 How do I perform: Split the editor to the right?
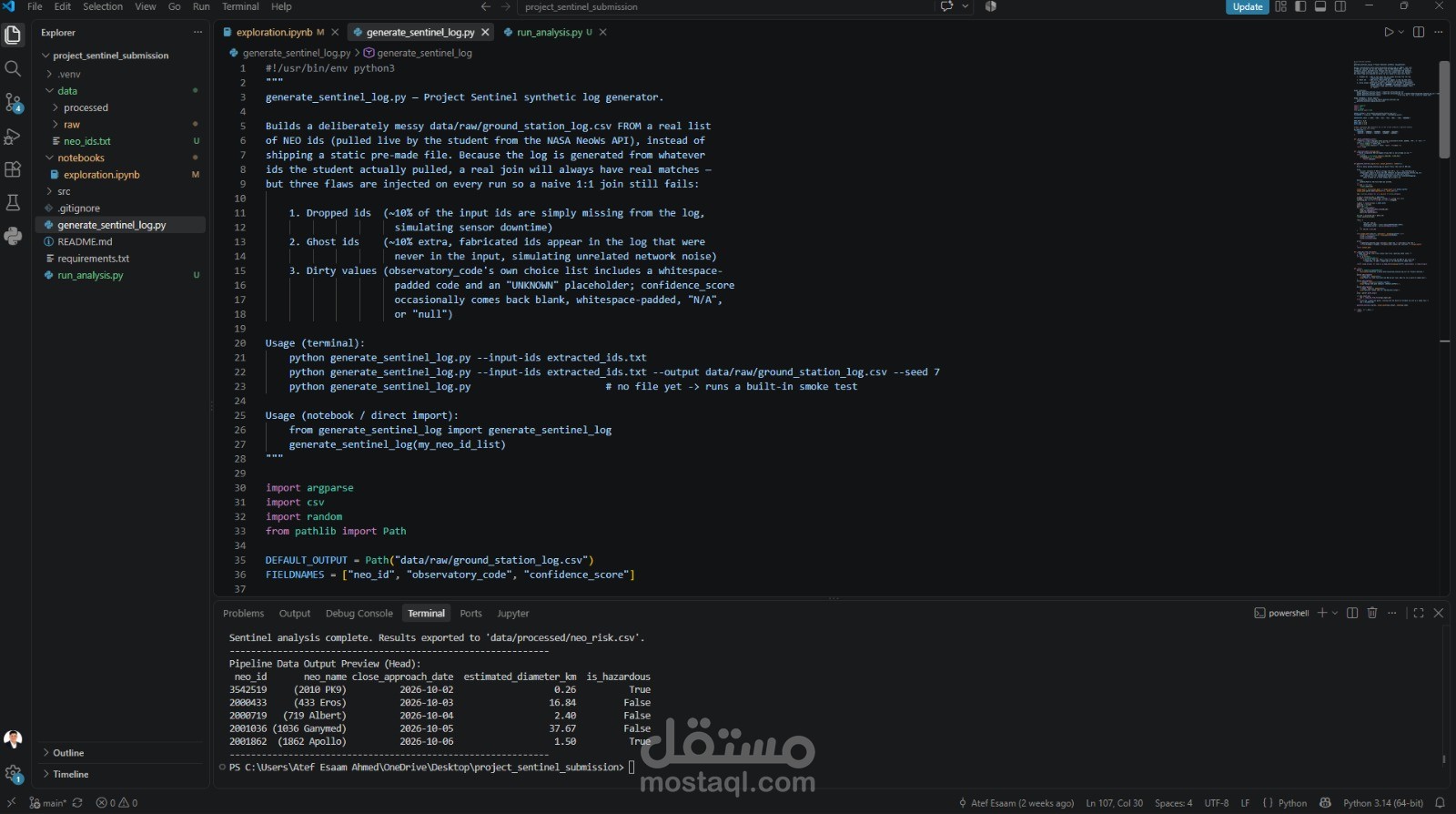coord(1419,32)
